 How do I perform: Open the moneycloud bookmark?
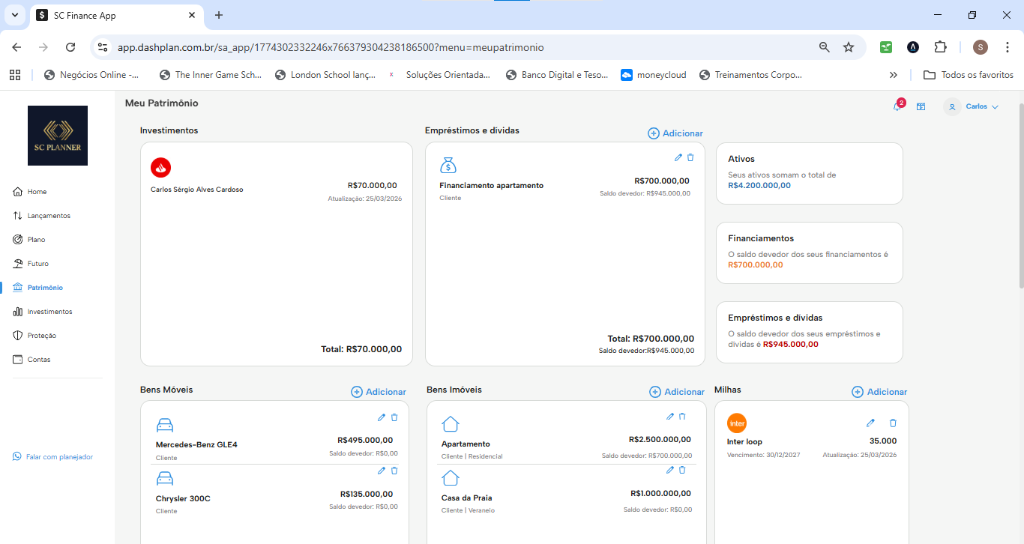[x=654, y=75]
